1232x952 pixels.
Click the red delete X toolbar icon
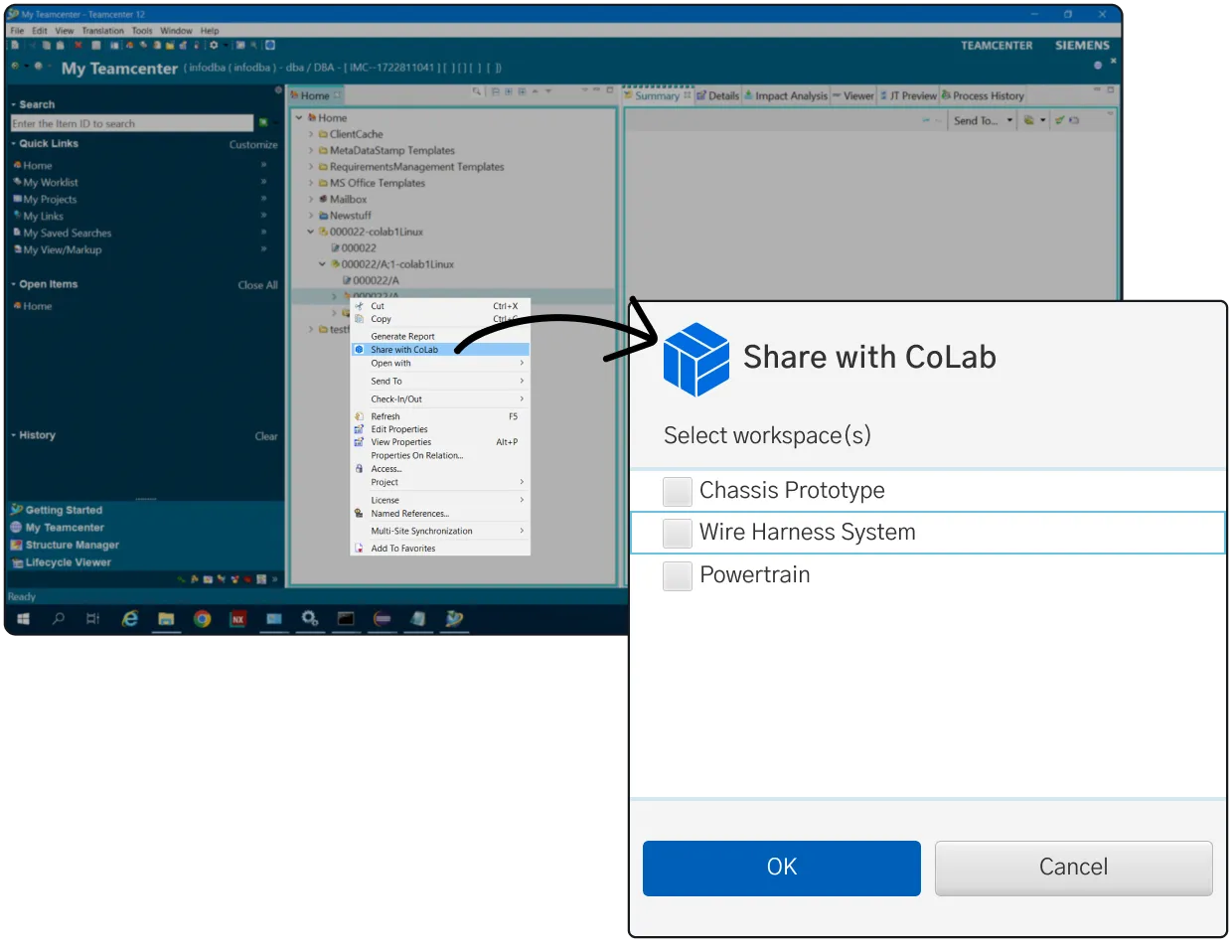pos(78,46)
